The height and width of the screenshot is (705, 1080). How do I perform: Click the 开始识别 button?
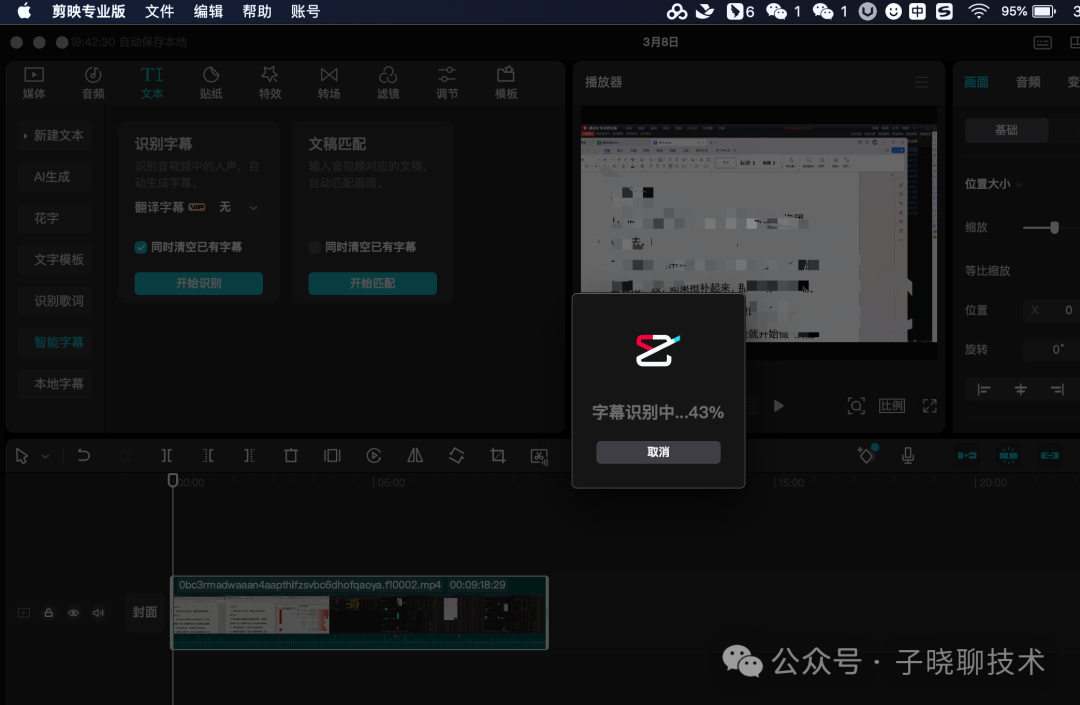[198, 284]
